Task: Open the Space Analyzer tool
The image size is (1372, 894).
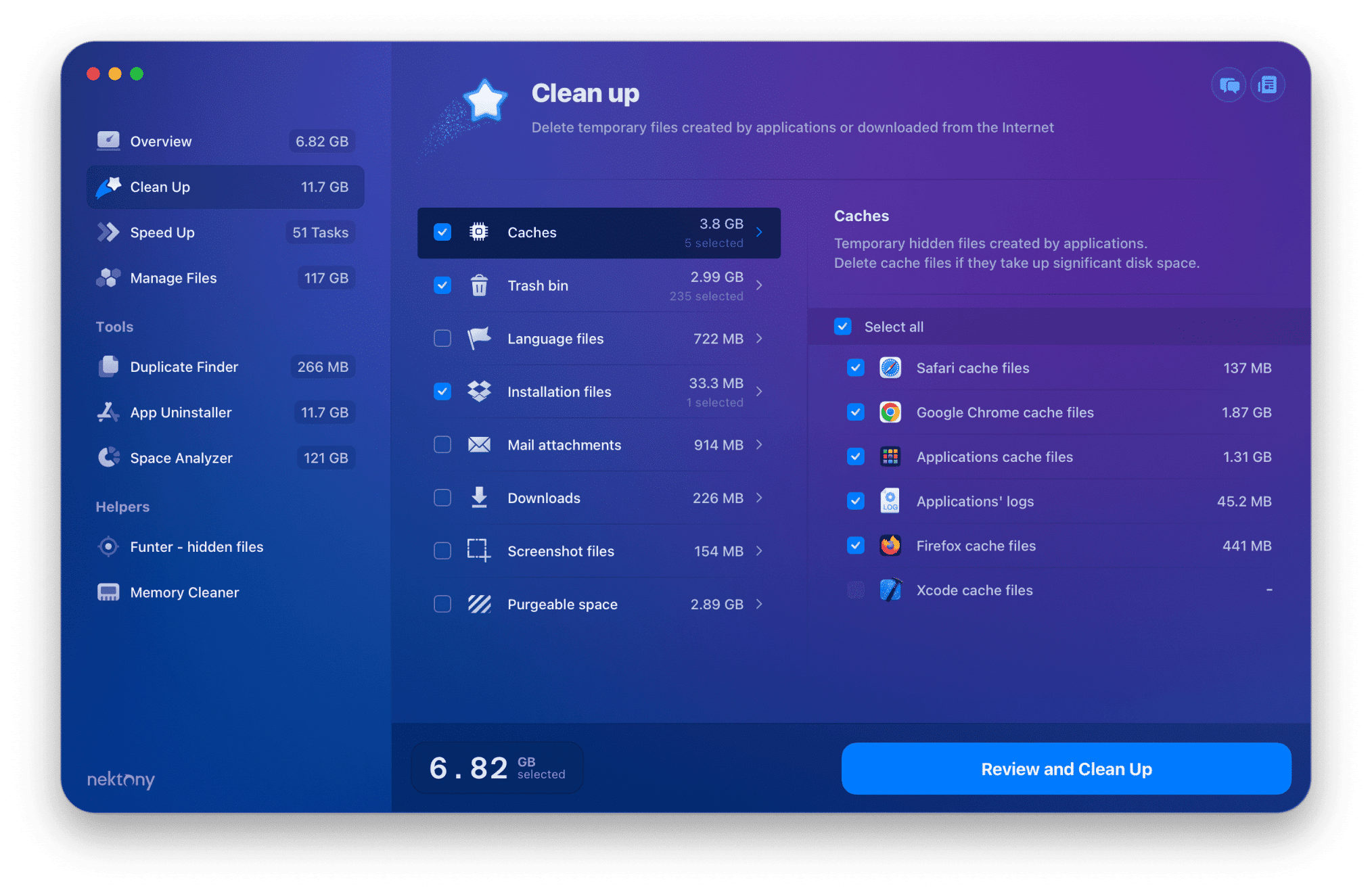Action: tap(181, 458)
